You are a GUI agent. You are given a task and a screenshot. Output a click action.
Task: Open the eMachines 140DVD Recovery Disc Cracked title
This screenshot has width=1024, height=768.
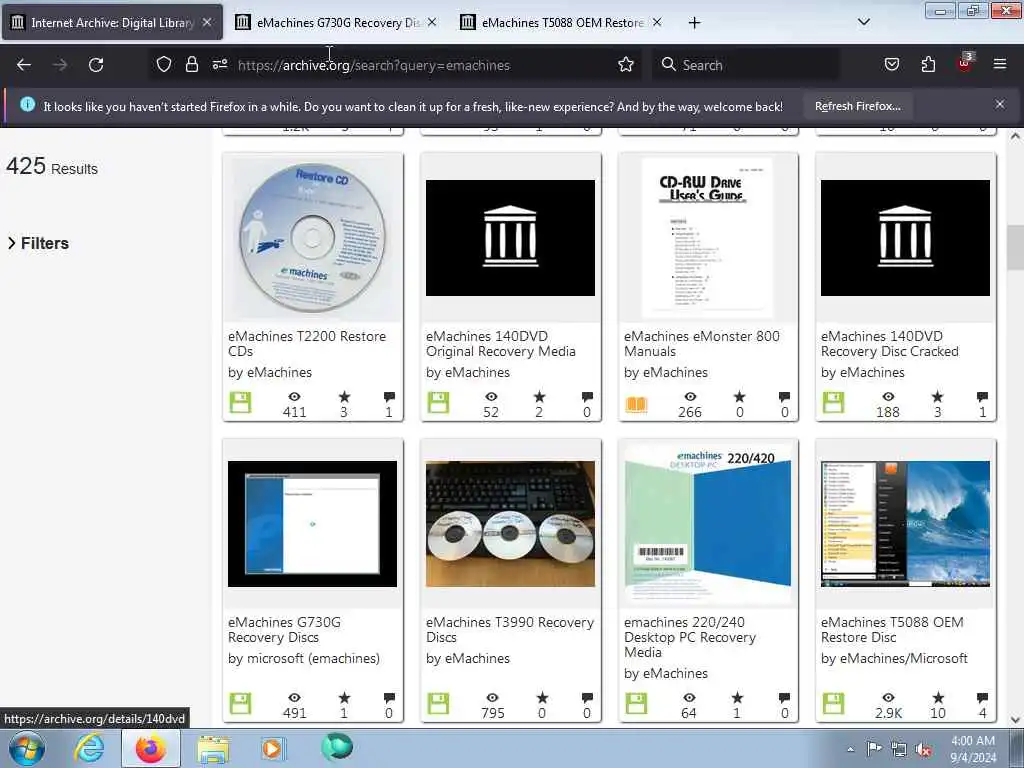[x=889, y=344]
